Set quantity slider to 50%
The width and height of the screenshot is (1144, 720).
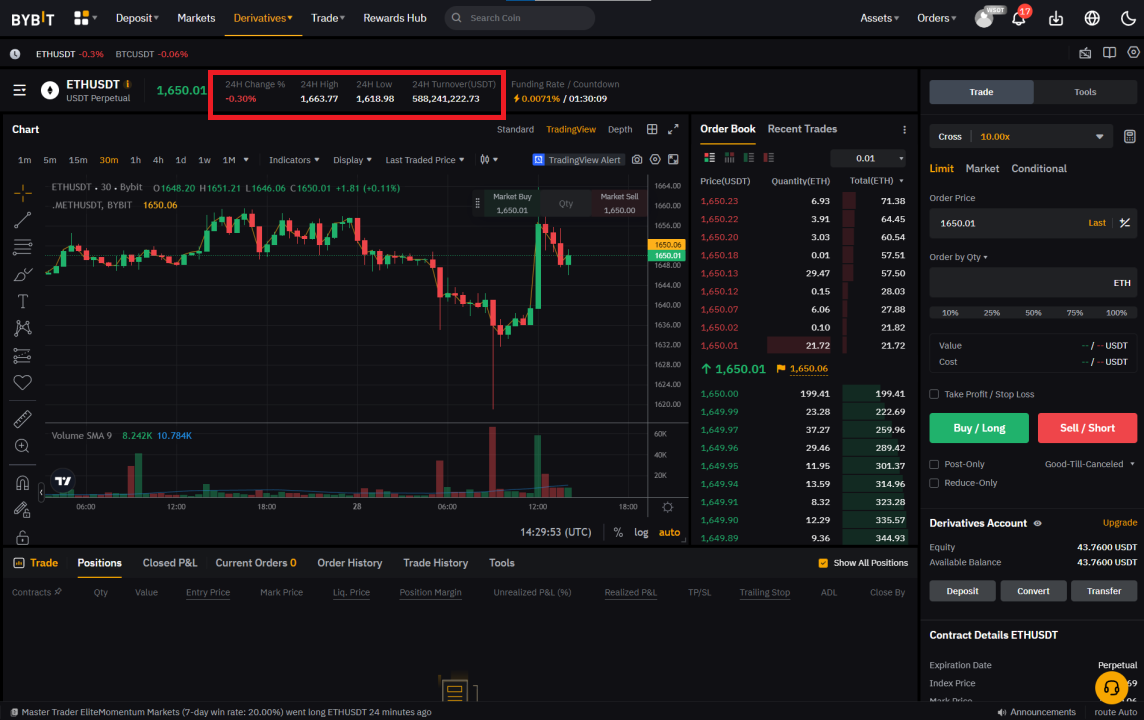[x=1033, y=313]
